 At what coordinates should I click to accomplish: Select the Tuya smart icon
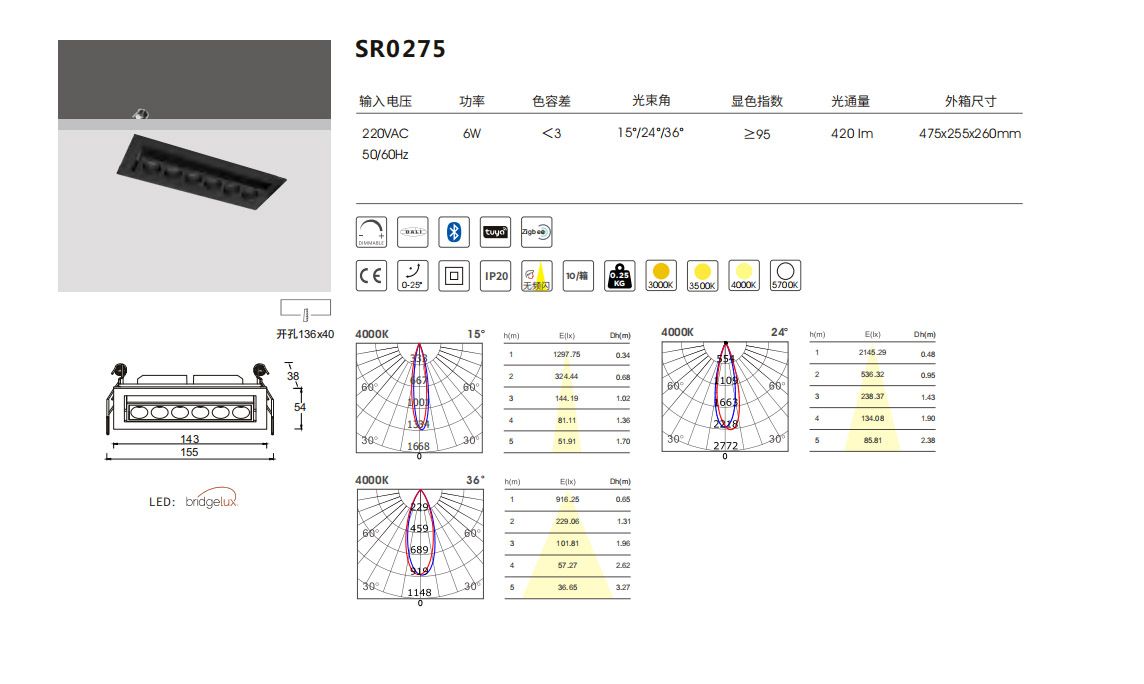click(x=495, y=232)
